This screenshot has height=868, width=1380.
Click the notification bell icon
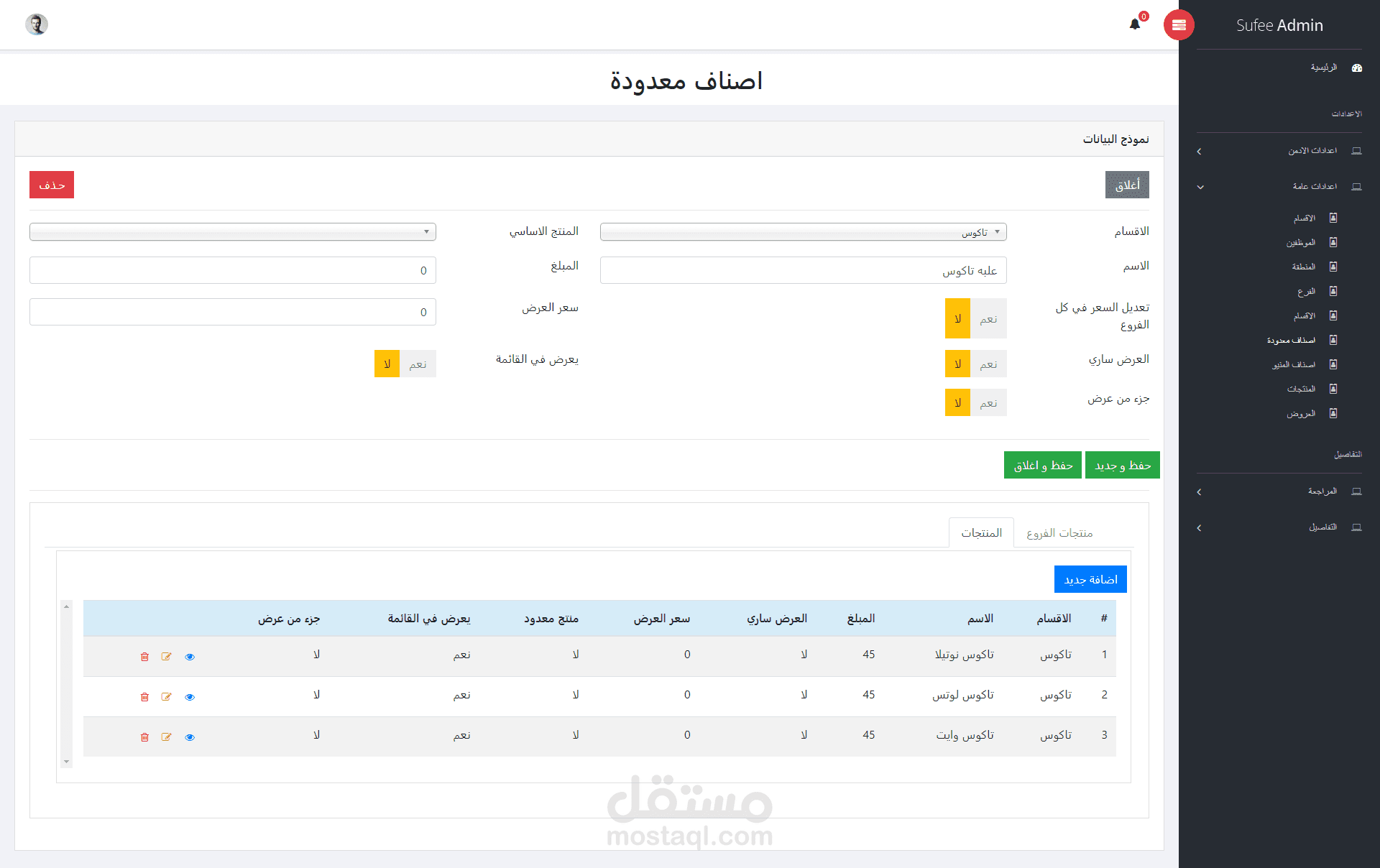[x=1135, y=24]
